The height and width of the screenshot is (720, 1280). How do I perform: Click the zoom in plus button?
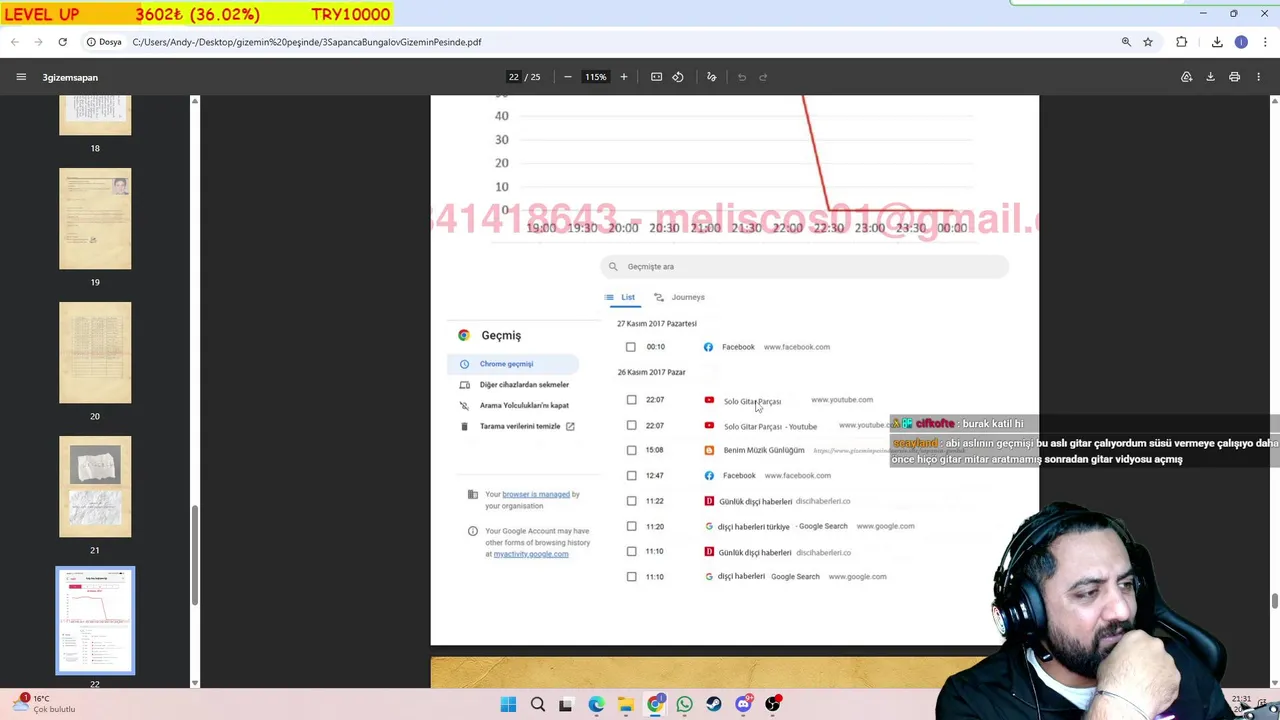click(623, 77)
